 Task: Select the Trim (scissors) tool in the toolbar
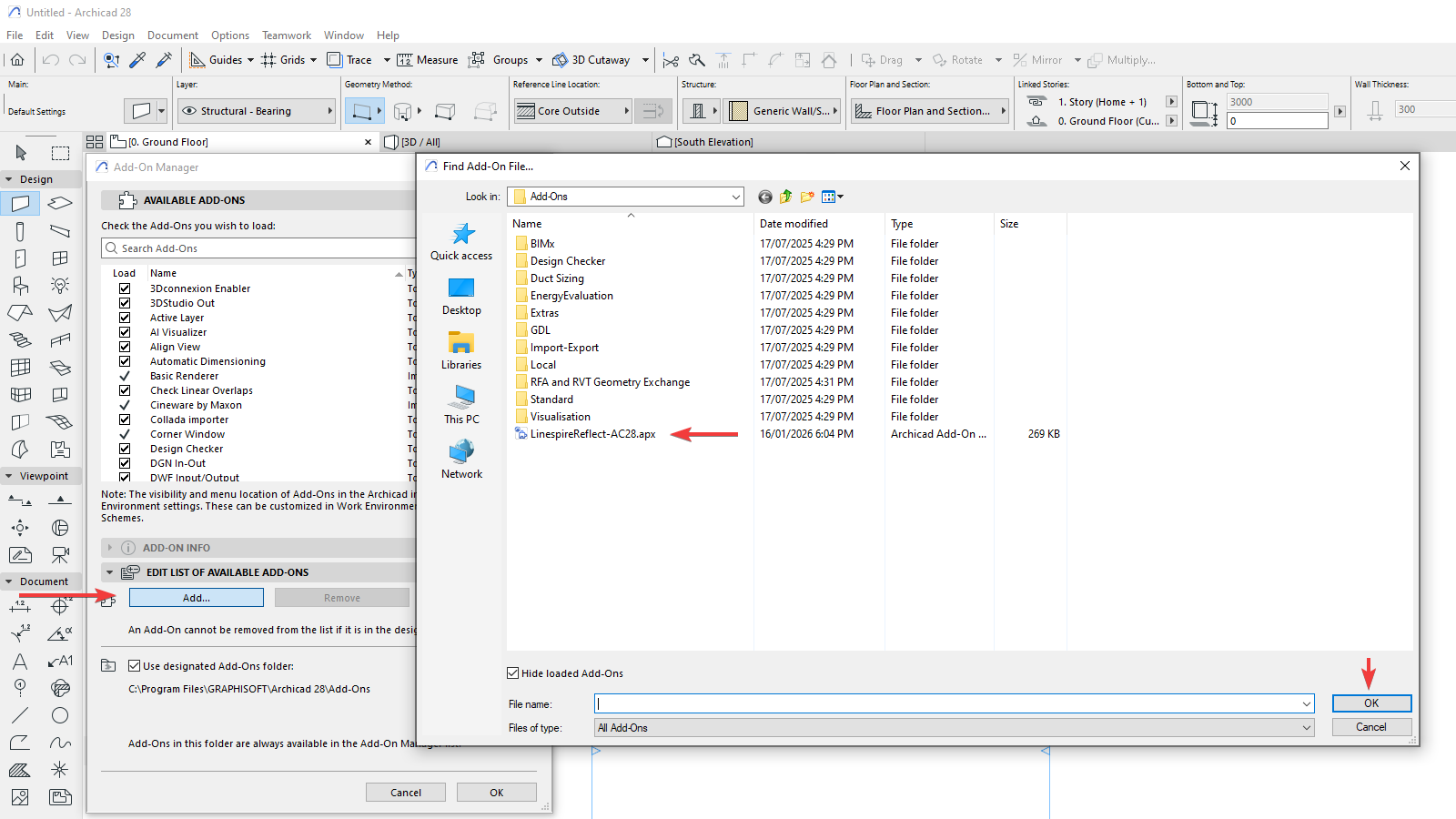click(x=671, y=59)
